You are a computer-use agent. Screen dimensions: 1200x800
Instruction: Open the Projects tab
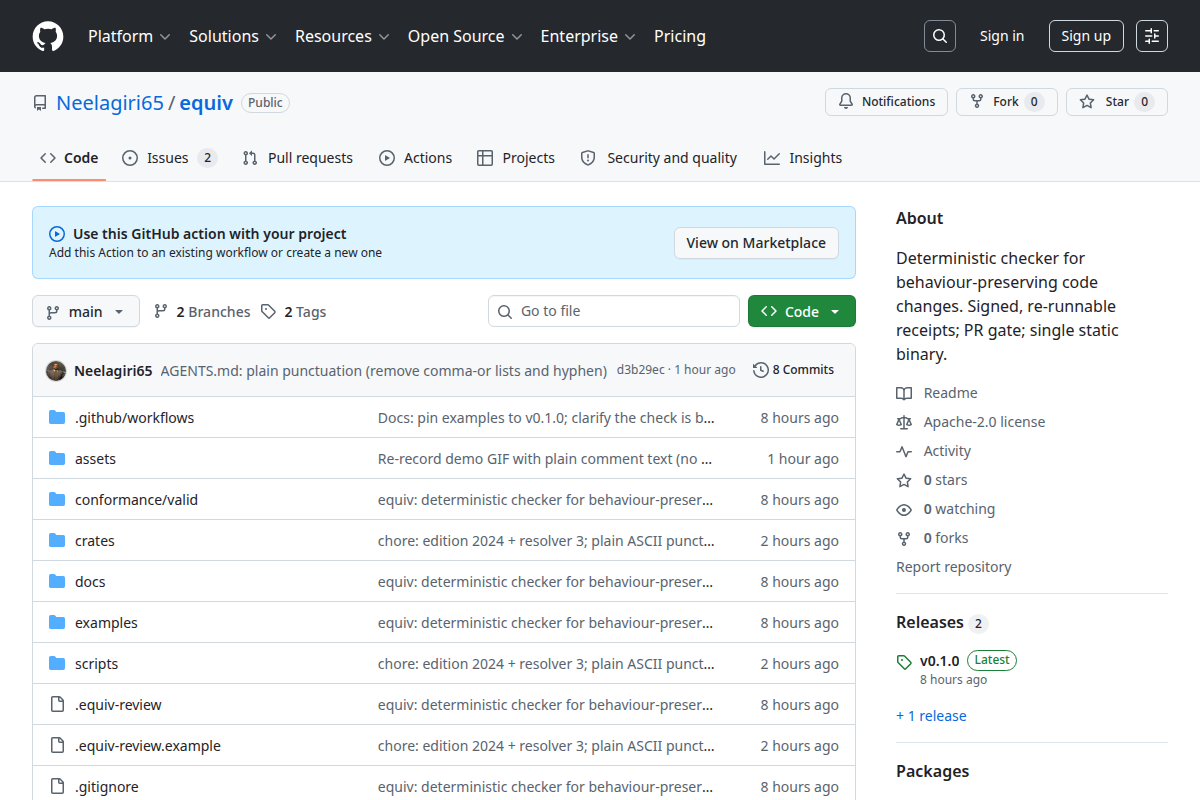516,158
